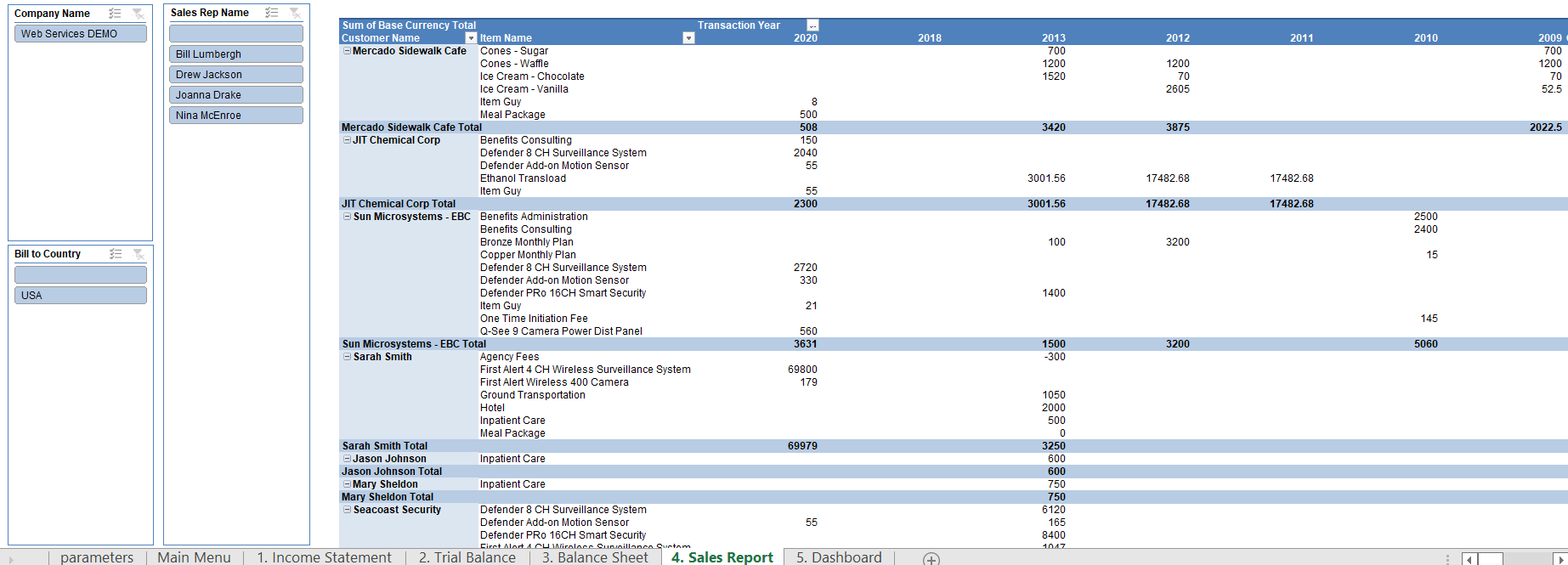
Task: Switch to the 5. Dashboard sheet tab
Action: coord(838,557)
